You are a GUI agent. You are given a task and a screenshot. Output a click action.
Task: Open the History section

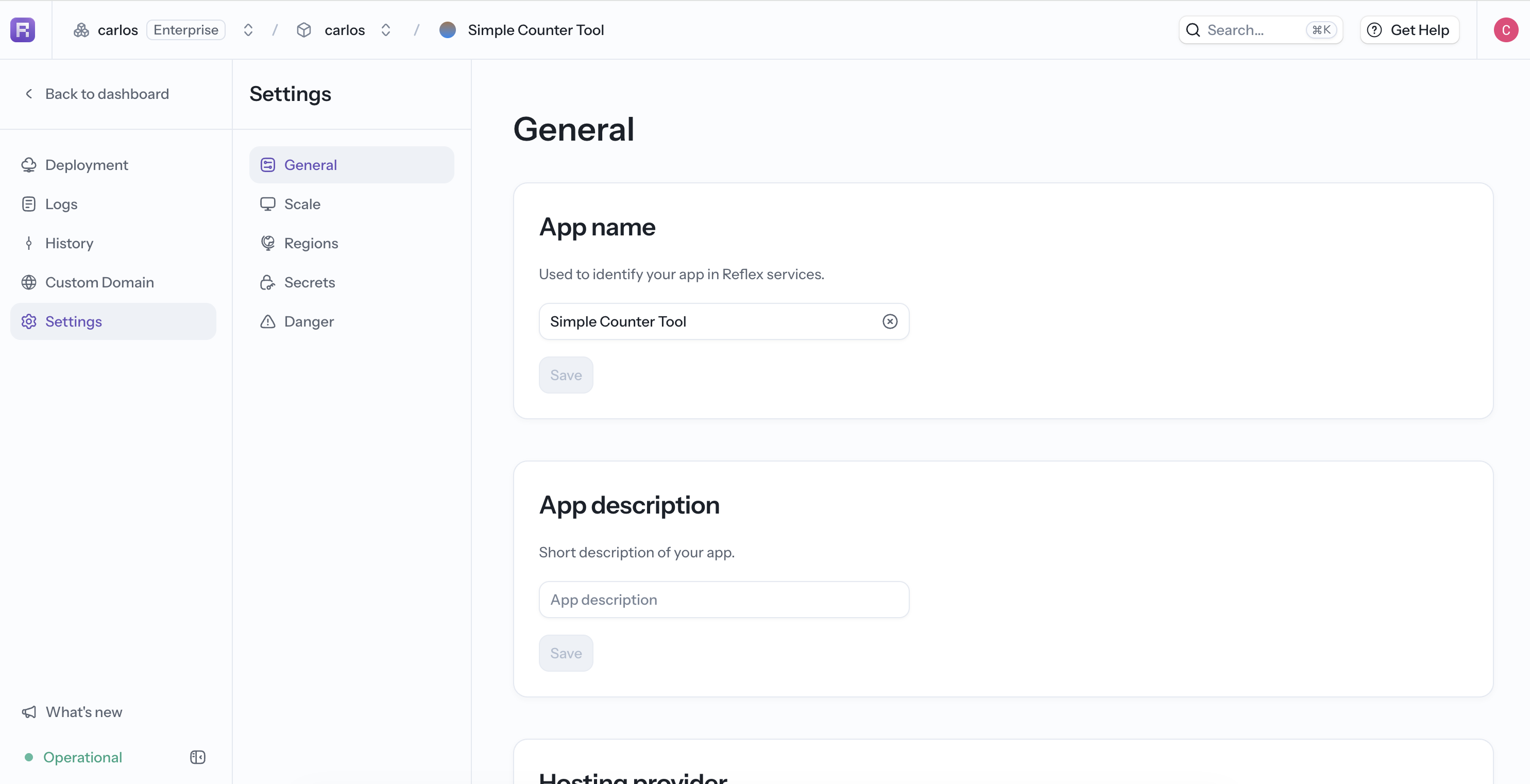(x=113, y=243)
